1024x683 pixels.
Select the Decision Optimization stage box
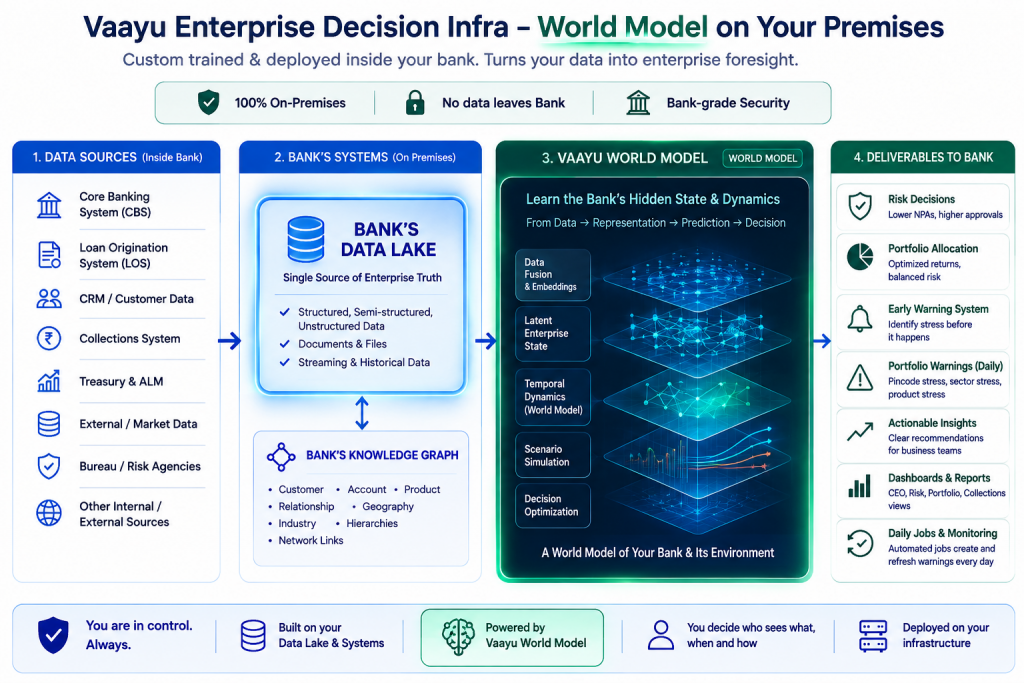552,505
